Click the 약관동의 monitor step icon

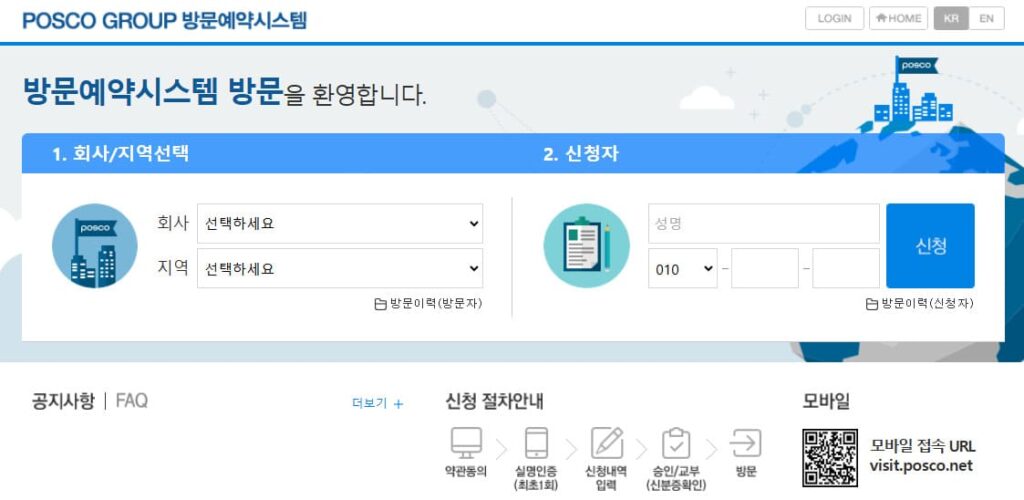[x=466, y=443]
